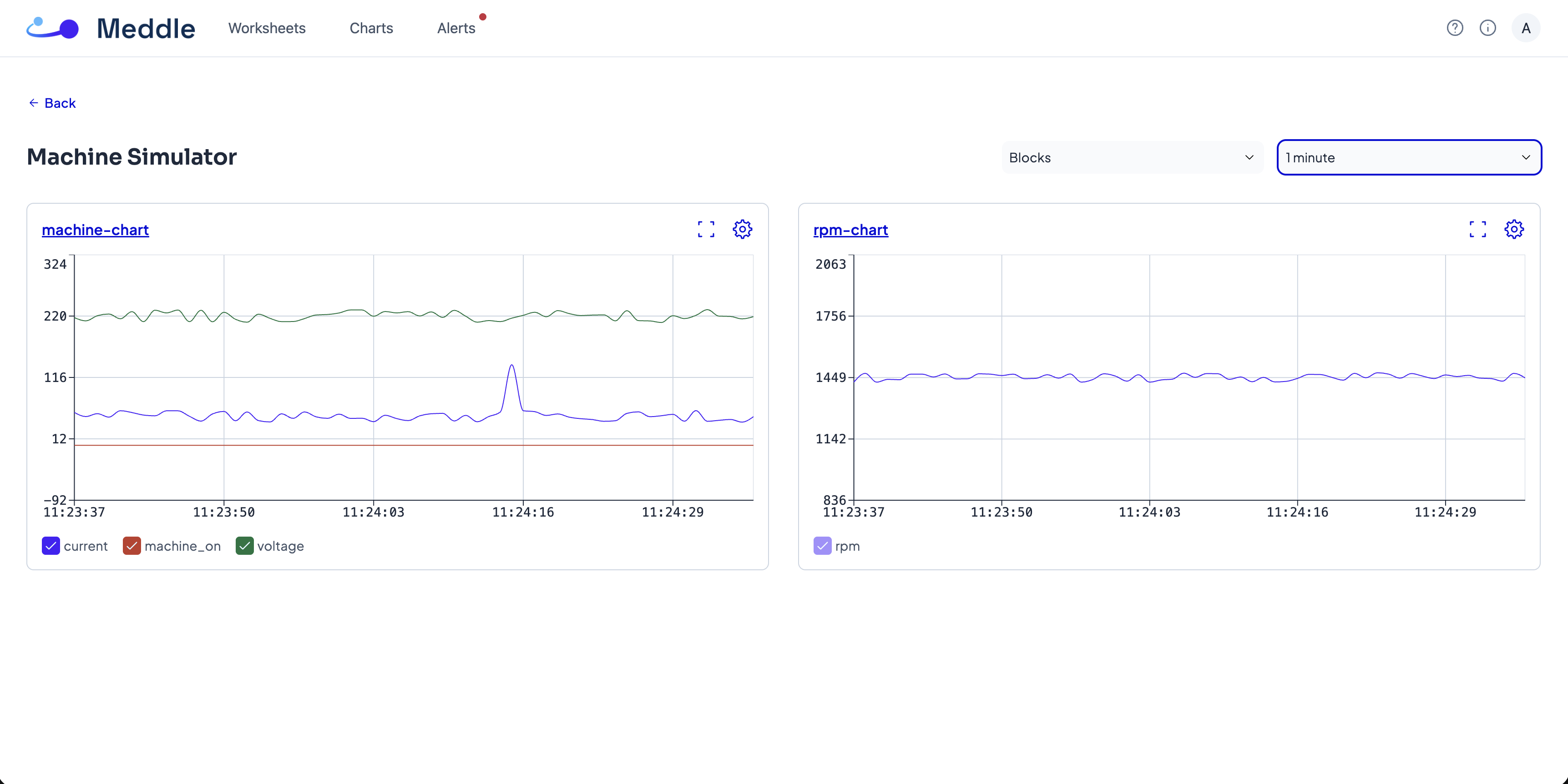Click the info circle icon
The image size is (1568, 784).
(1487, 28)
